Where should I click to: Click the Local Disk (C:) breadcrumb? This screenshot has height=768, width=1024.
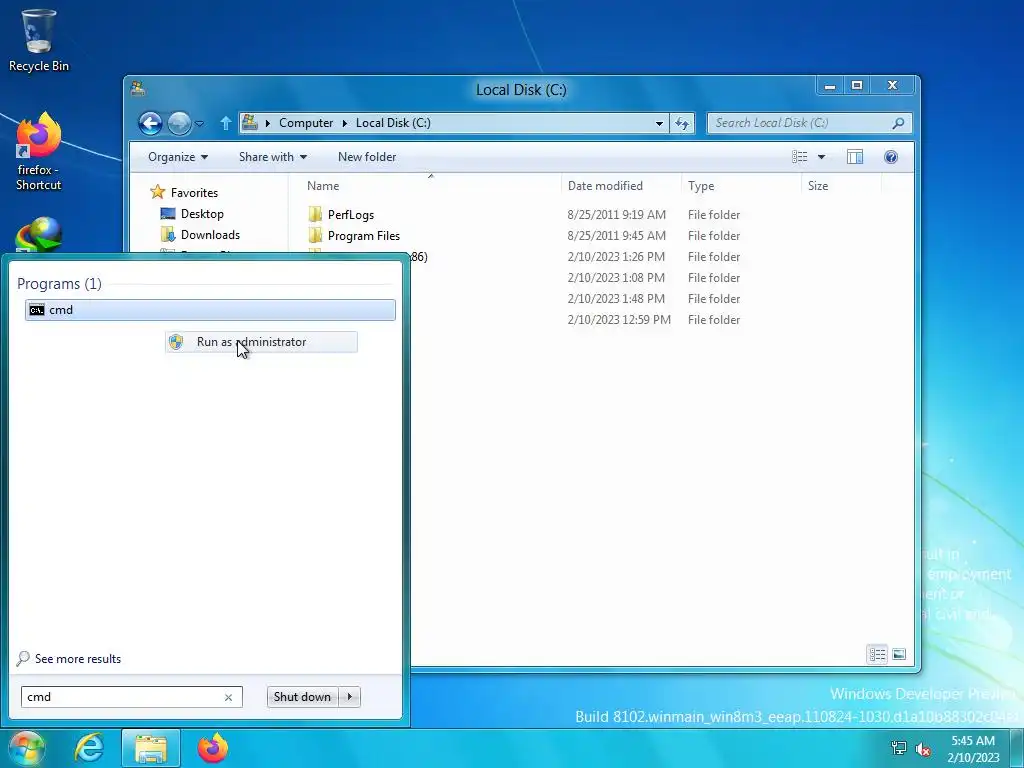click(393, 123)
